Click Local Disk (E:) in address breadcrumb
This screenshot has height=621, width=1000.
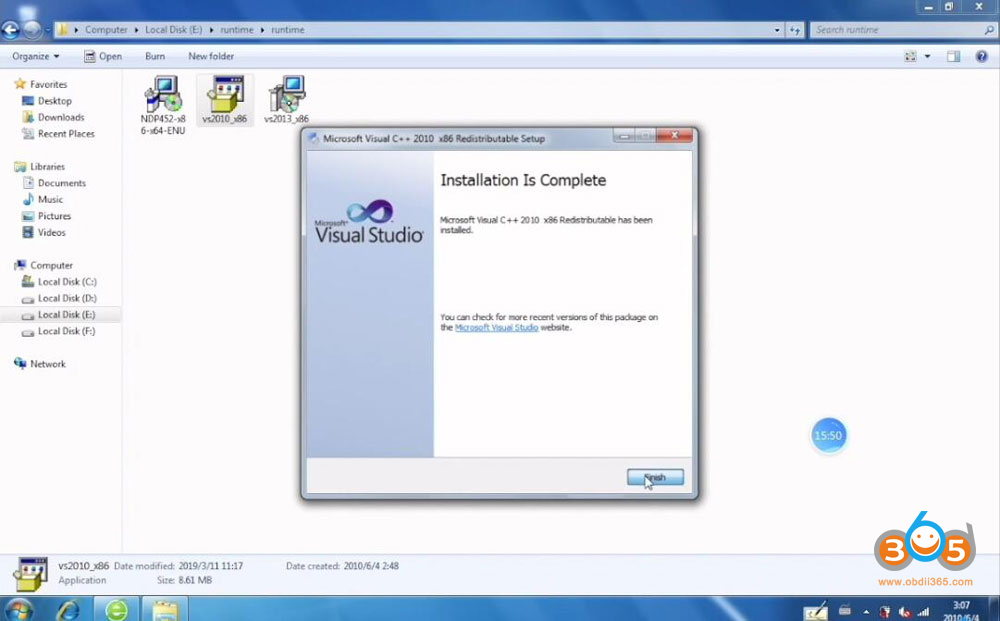pos(173,29)
